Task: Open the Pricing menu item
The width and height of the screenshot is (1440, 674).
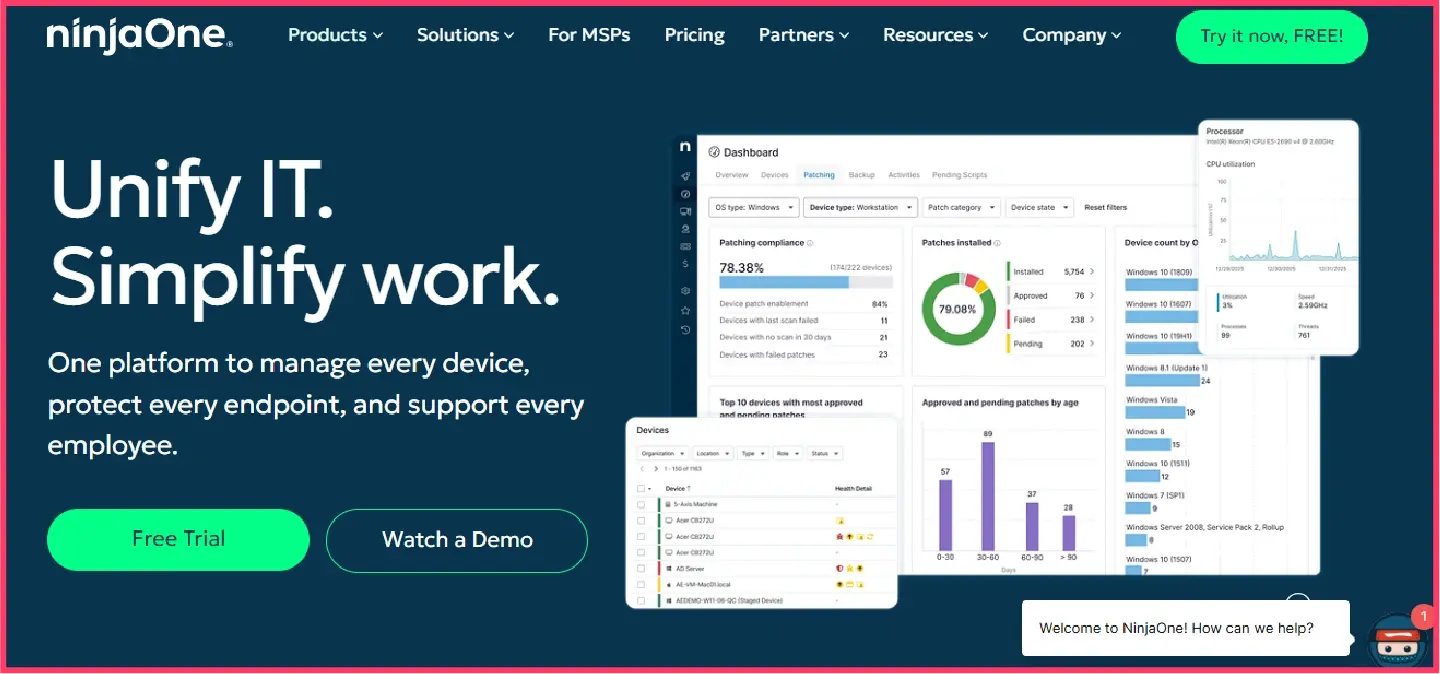Action: (x=695, y=35)
